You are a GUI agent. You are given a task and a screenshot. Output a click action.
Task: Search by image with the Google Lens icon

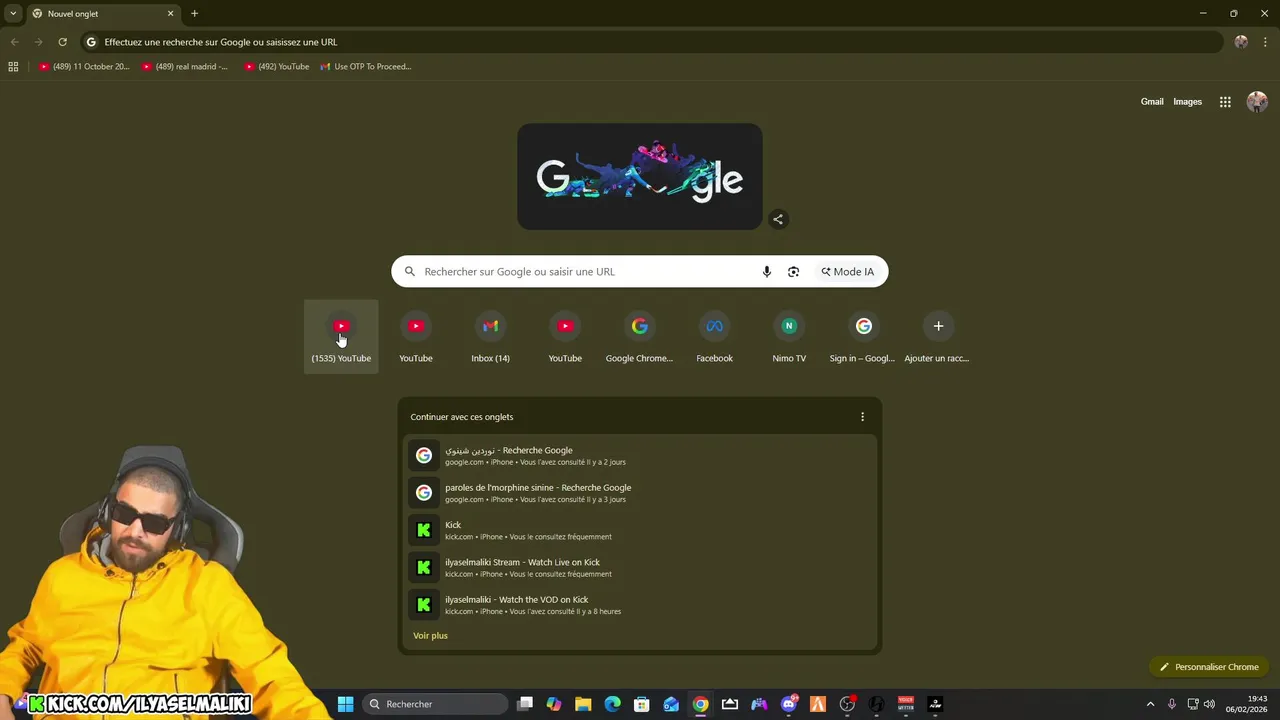[793, 272]
